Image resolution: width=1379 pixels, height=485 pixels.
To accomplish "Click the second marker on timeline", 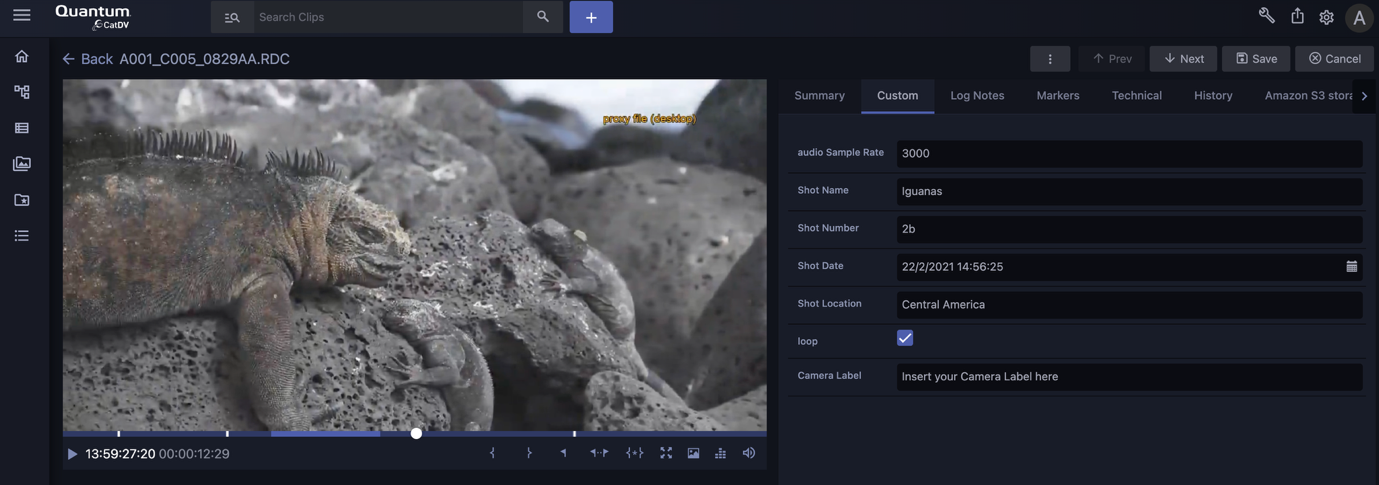I will (x=227, y=434).
